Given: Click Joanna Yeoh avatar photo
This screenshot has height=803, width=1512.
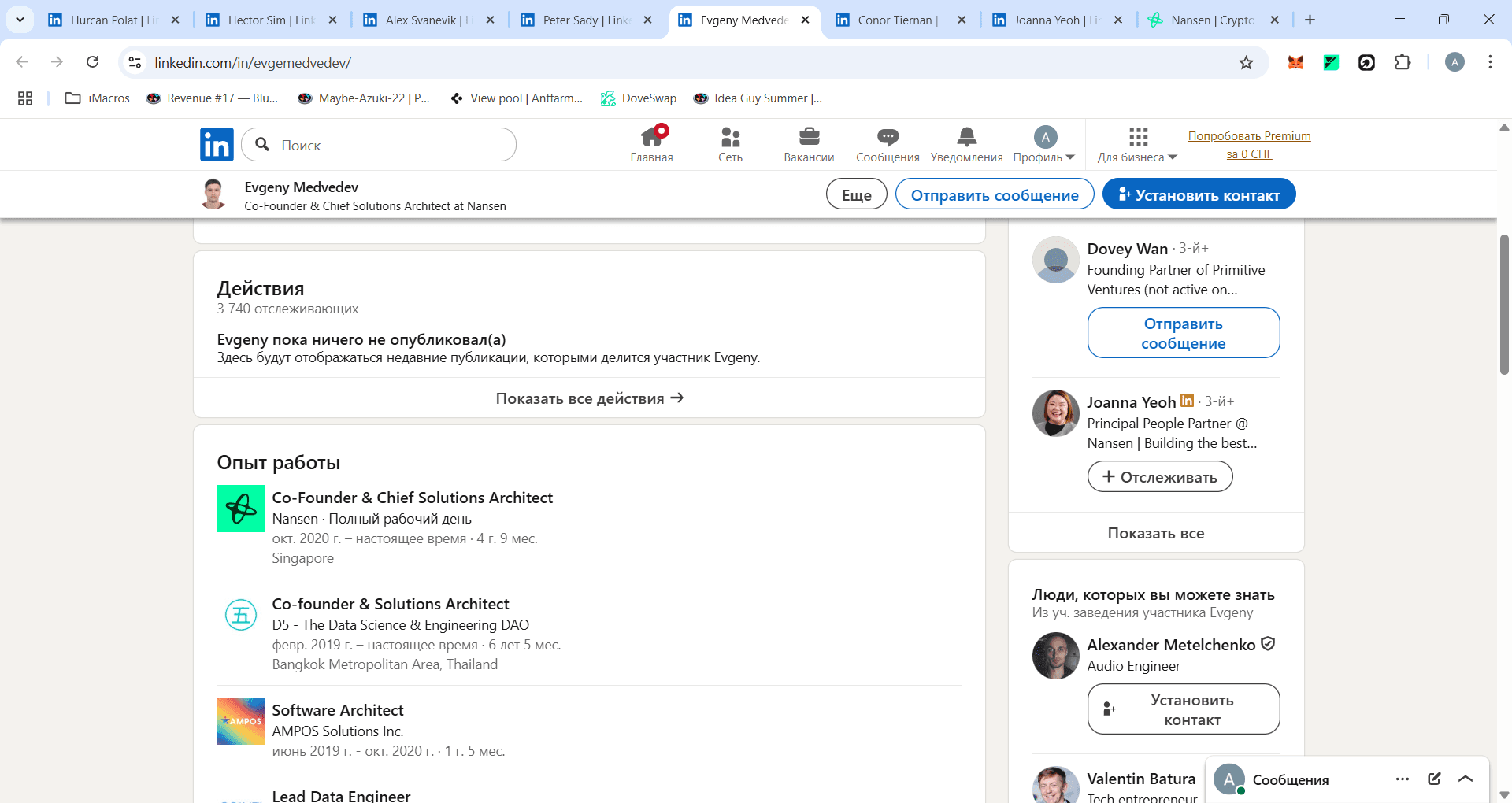Looking at the screenshot, I should (x=1056, y=413).
